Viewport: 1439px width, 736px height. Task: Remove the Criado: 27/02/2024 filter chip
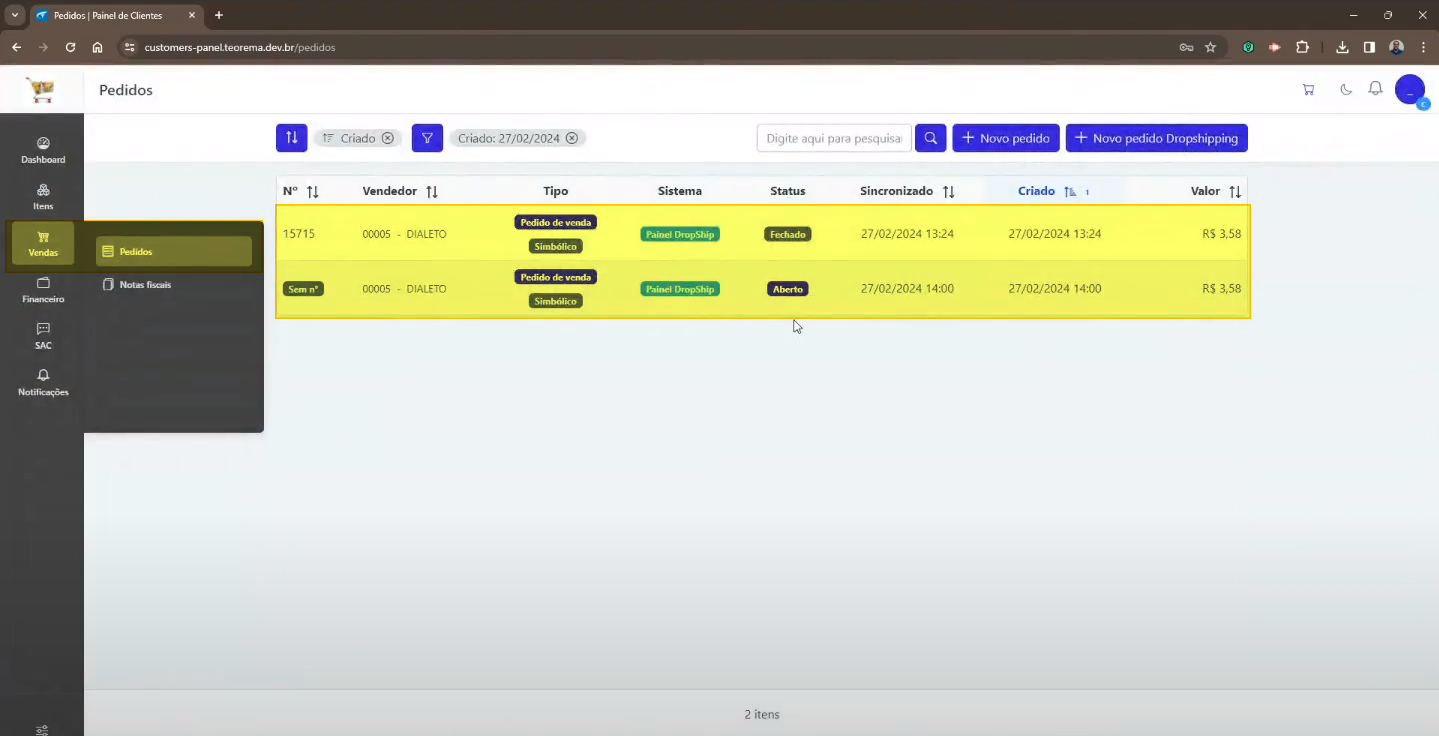point(572,138)
